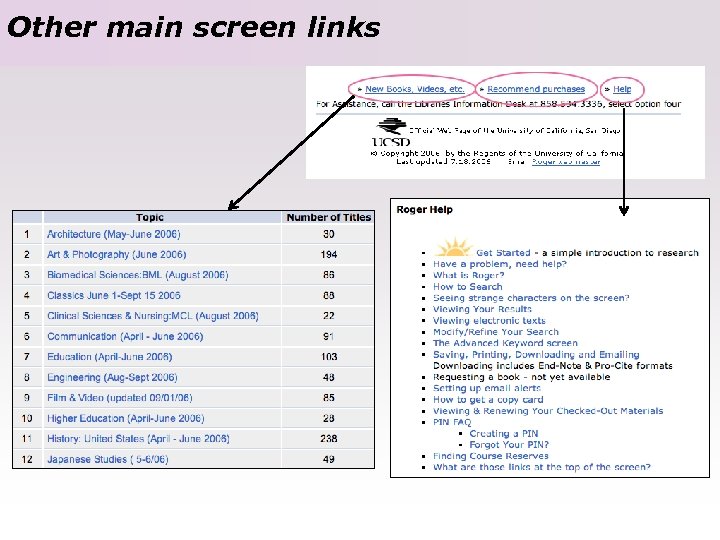Select the Requesting a book - not yet available text

(522, 377)
